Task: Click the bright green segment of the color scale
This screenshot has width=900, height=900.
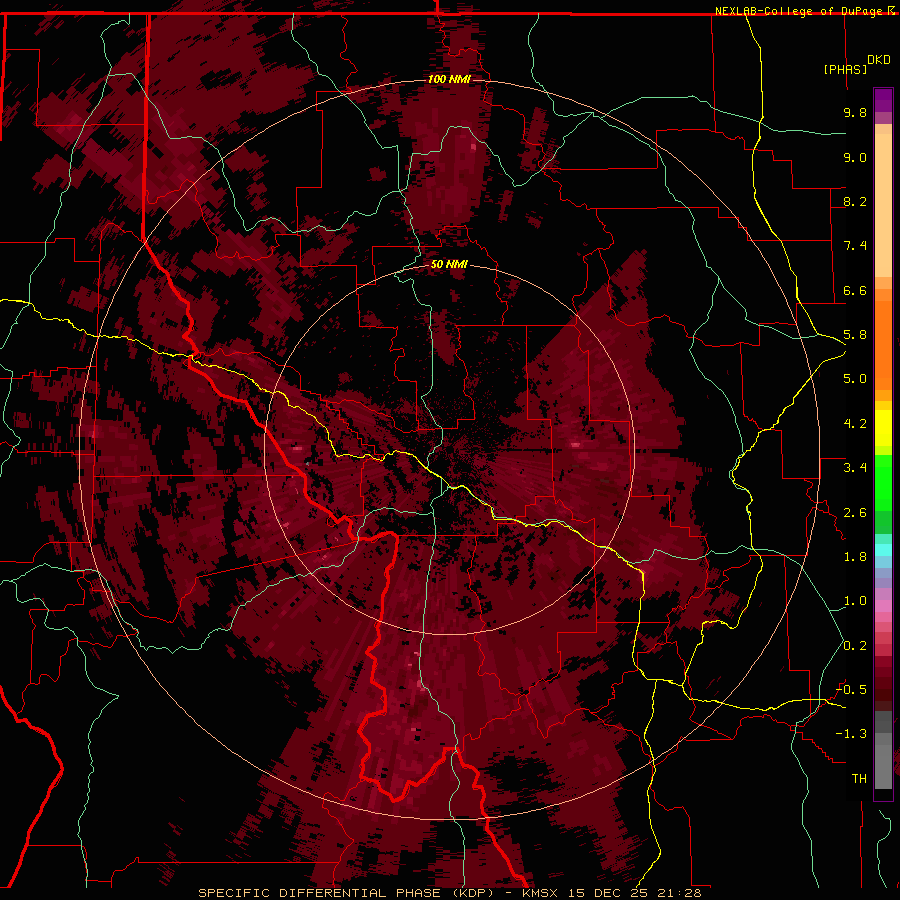Action: click(883, 483)
